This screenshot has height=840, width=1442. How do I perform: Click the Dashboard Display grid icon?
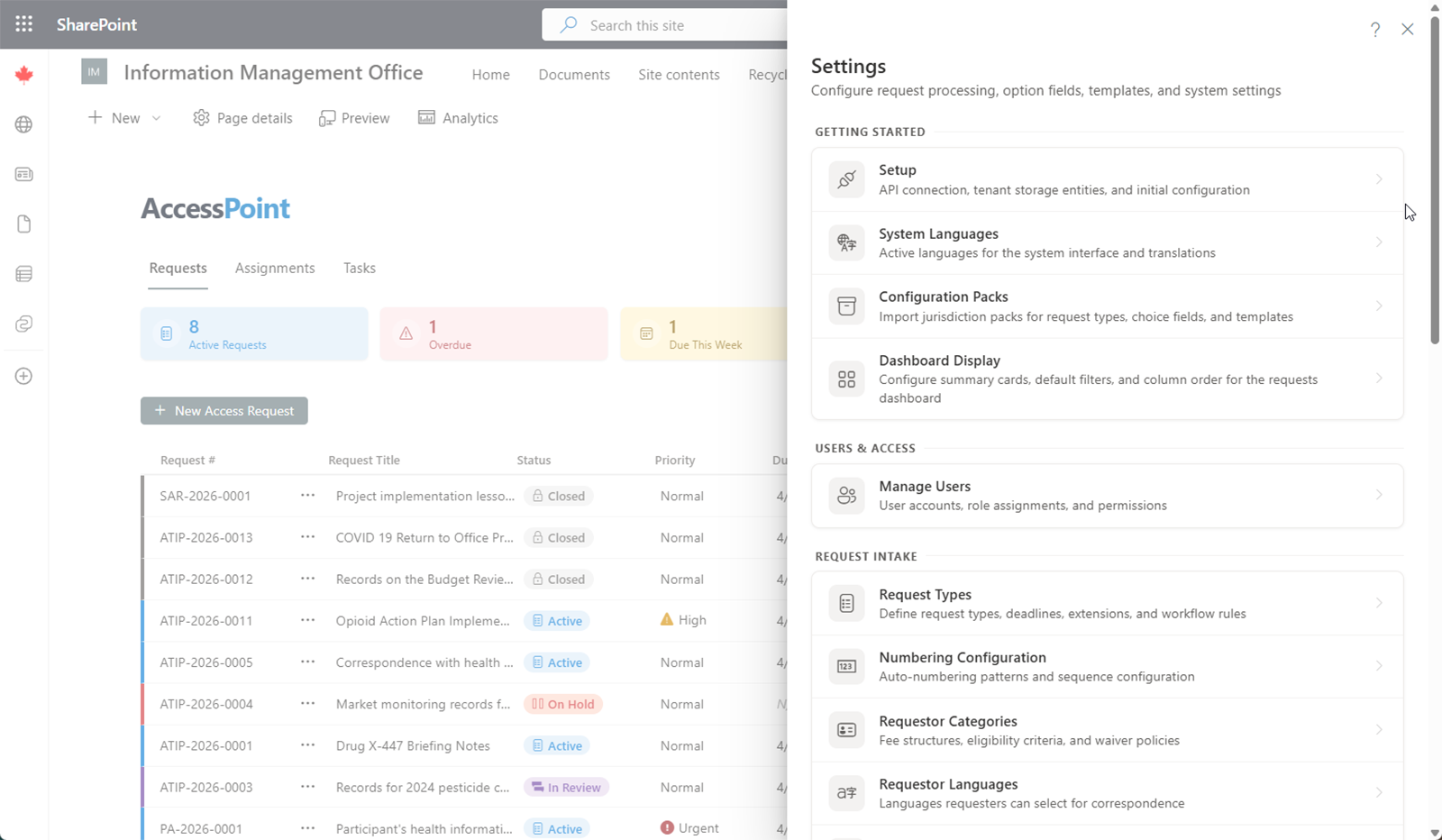[x=846, y=379]
